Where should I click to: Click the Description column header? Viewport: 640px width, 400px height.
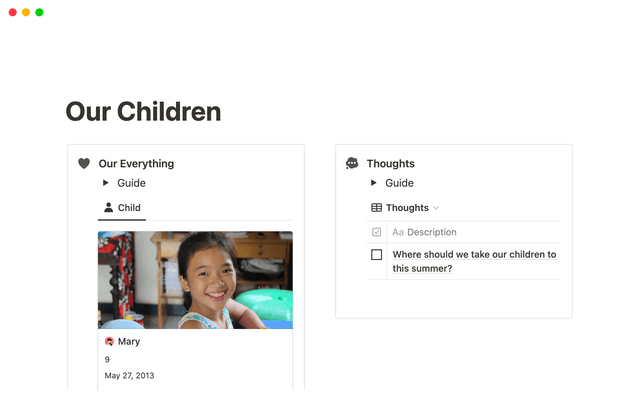tap(431, 232)
